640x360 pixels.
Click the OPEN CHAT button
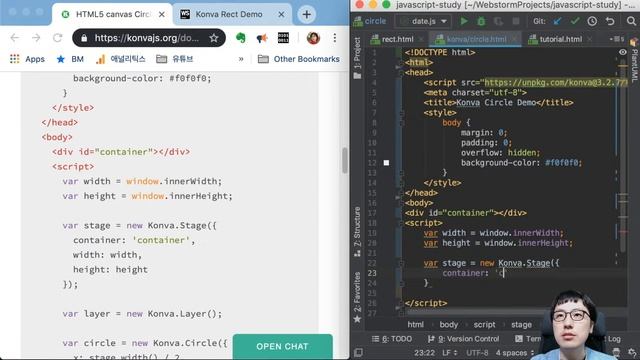(282, 347)
